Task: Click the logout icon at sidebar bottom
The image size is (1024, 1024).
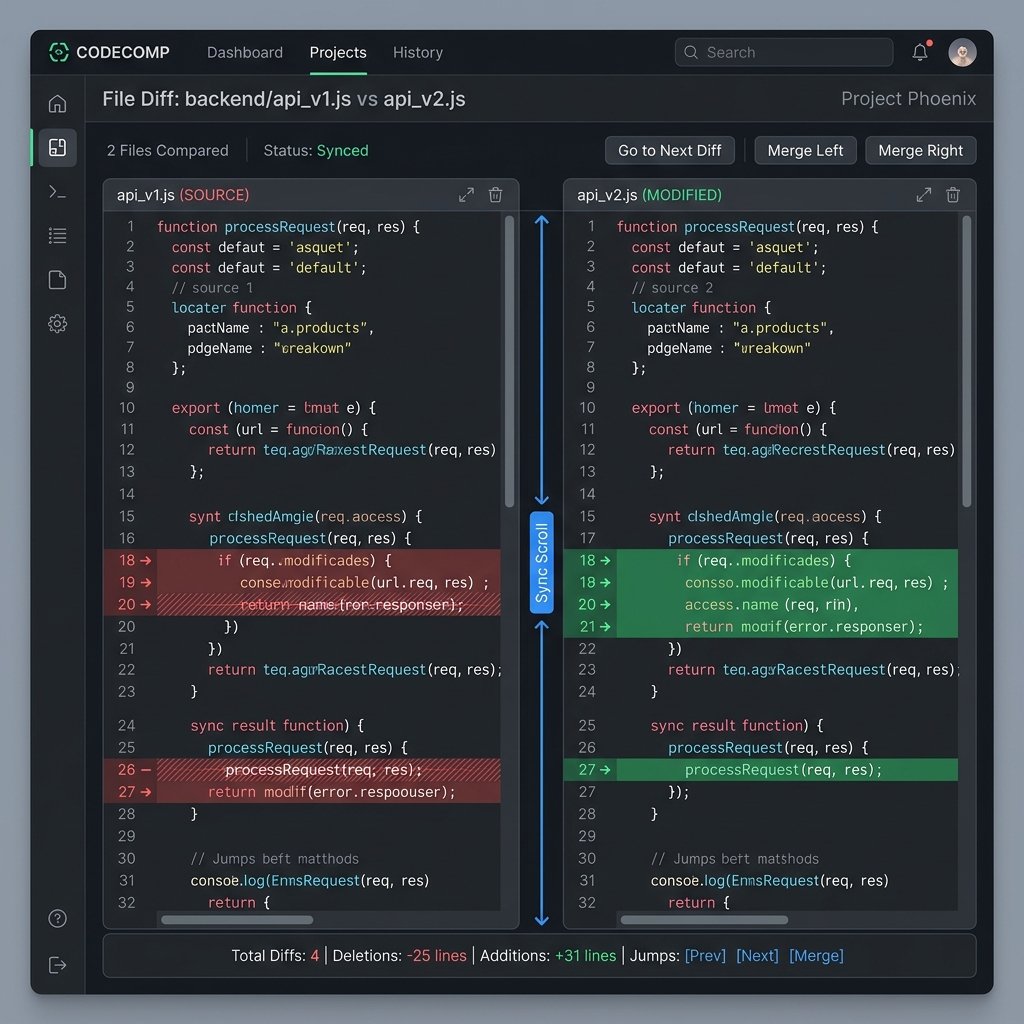Action: (57, 965)
